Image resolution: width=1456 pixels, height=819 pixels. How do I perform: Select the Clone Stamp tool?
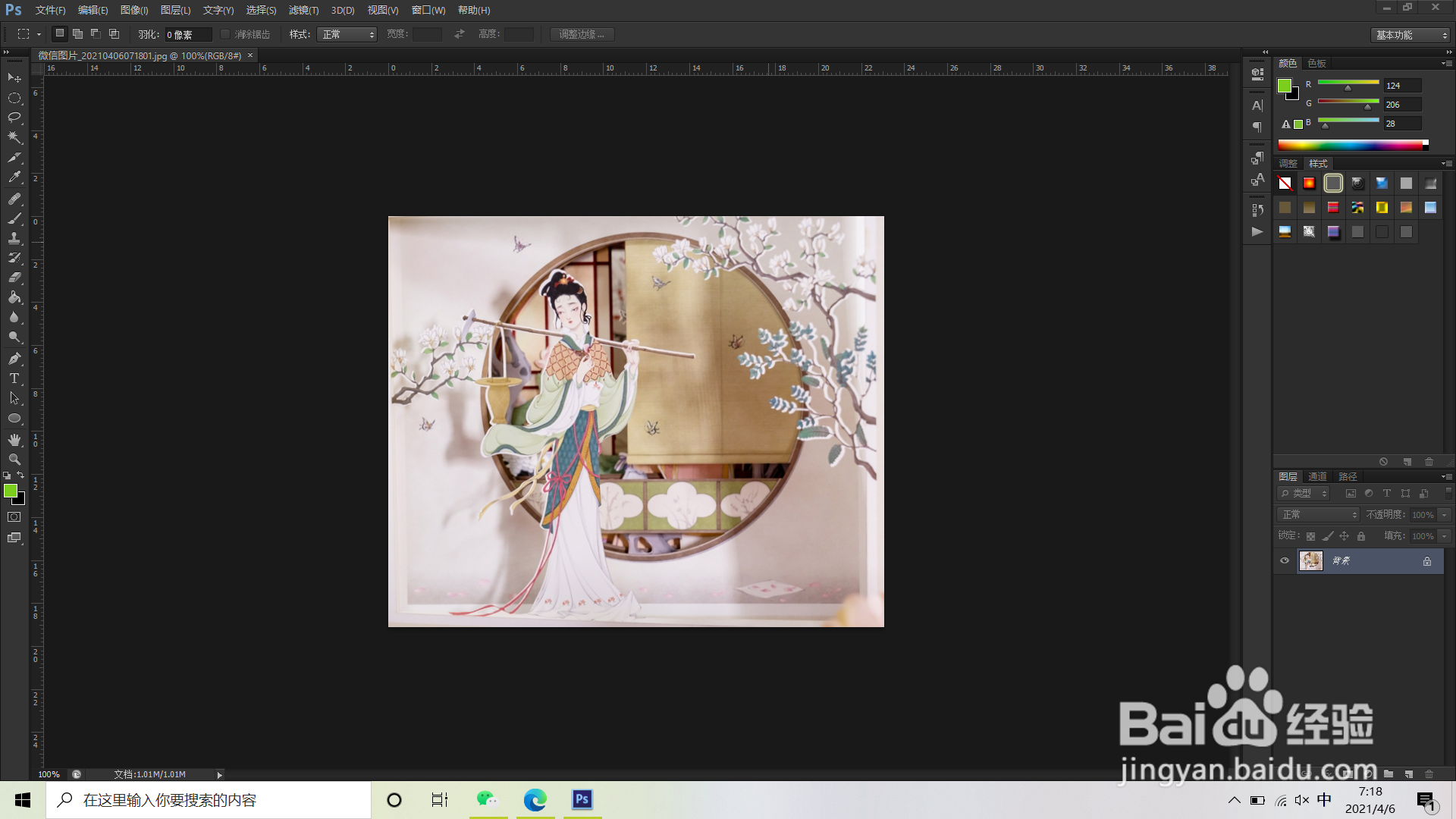[14, 238]
